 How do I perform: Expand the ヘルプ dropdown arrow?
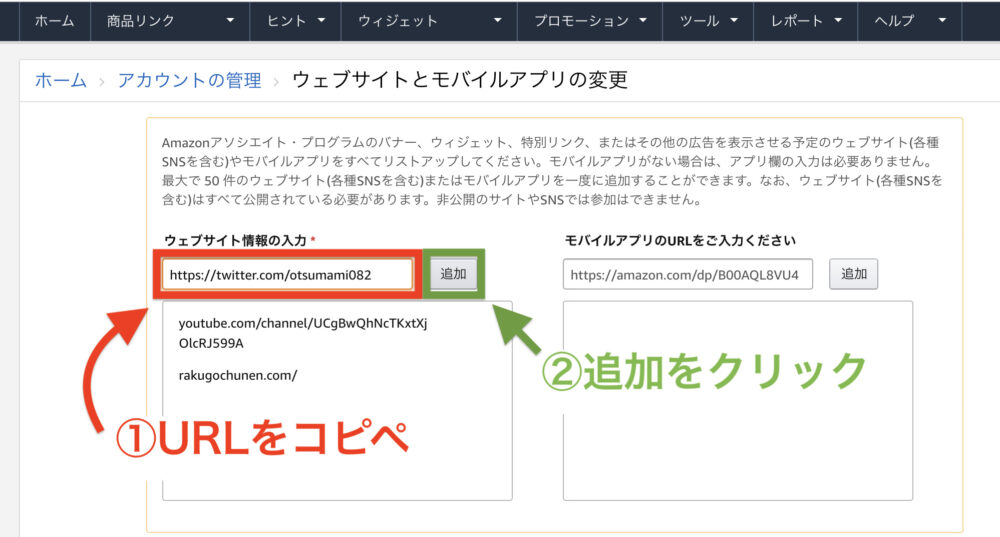tap(943, 20)
